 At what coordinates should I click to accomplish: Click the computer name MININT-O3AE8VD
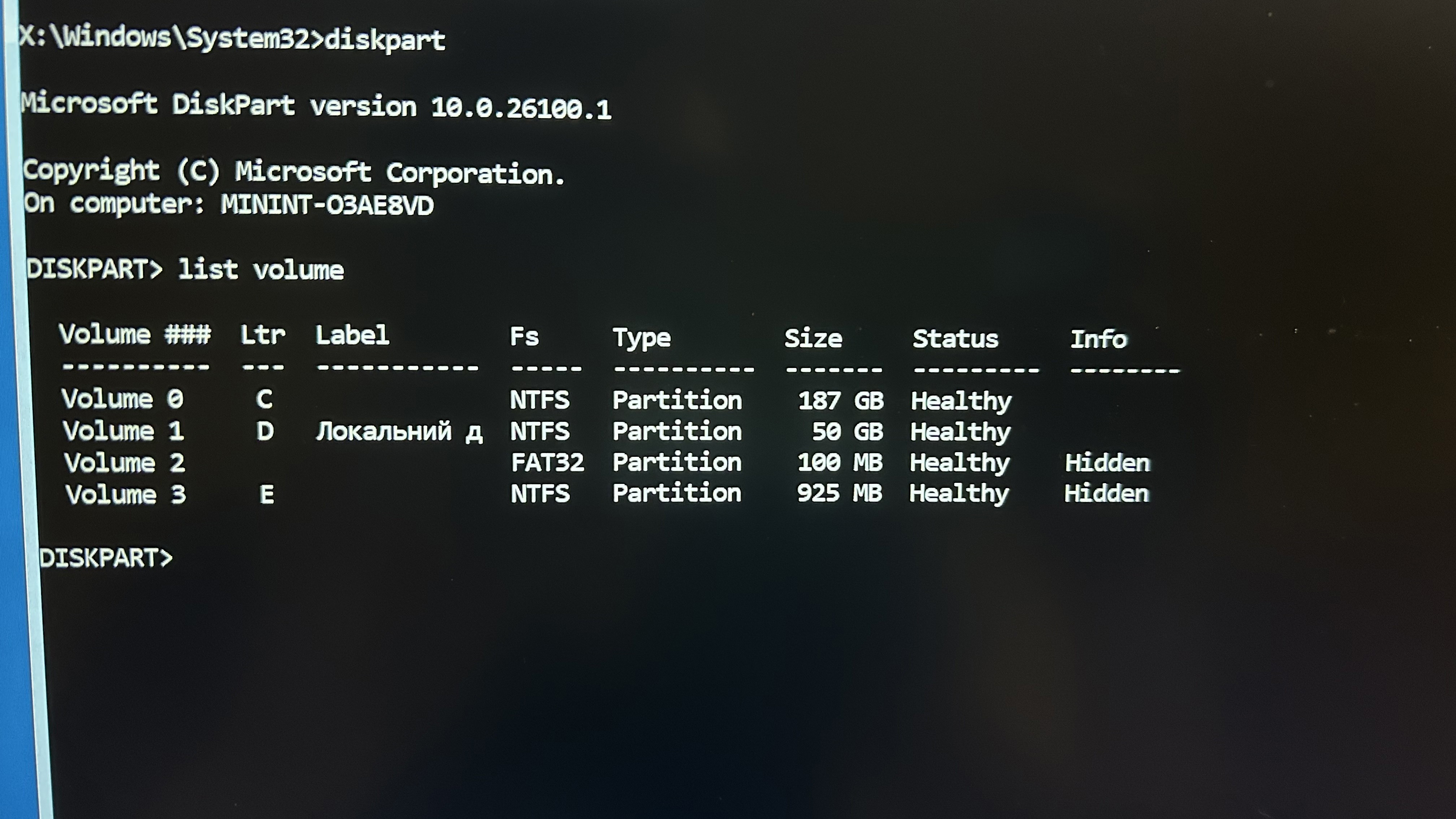327,205
